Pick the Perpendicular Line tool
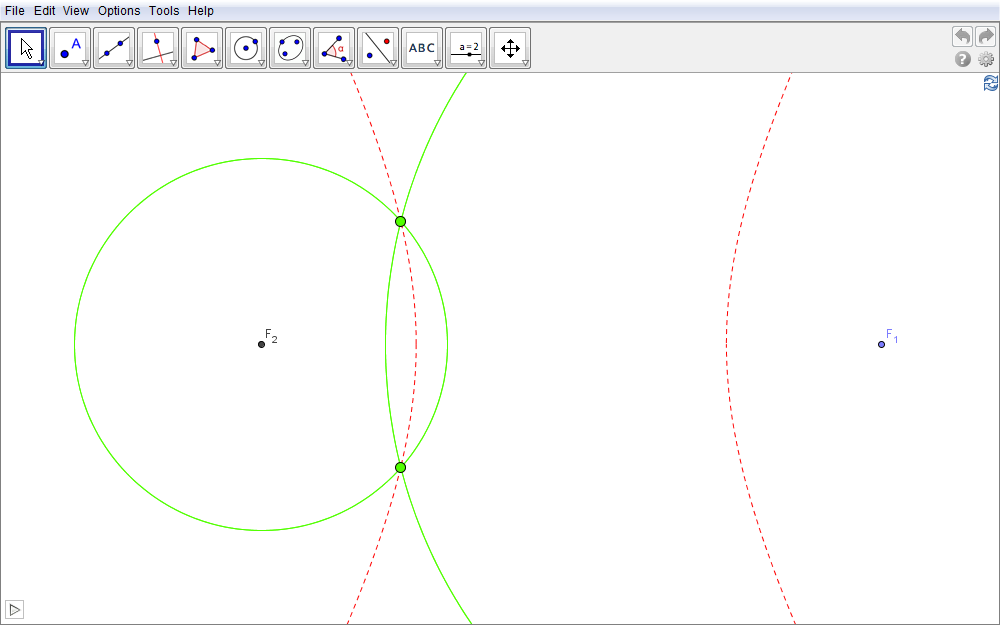The height and width of the screenshot is (625, 1000). (x=158, y=48)
